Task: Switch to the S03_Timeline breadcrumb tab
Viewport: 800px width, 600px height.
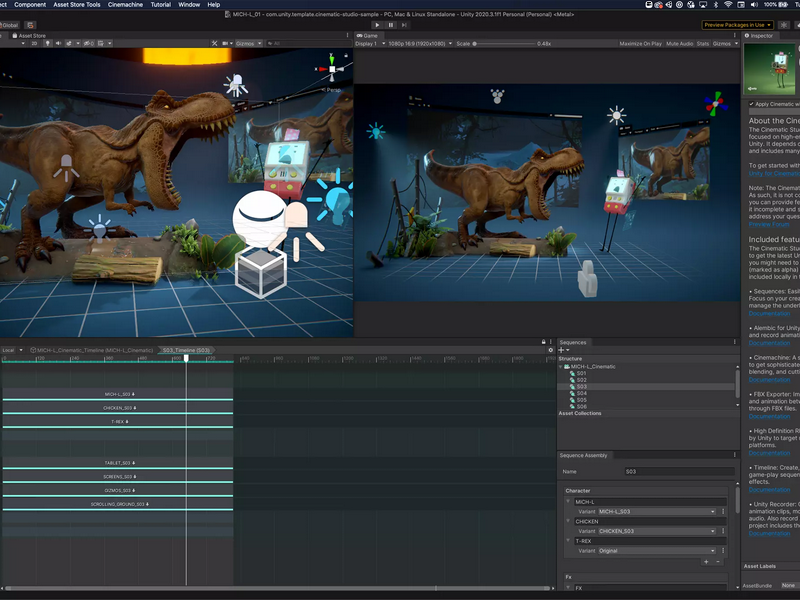Action: point(186,350)
